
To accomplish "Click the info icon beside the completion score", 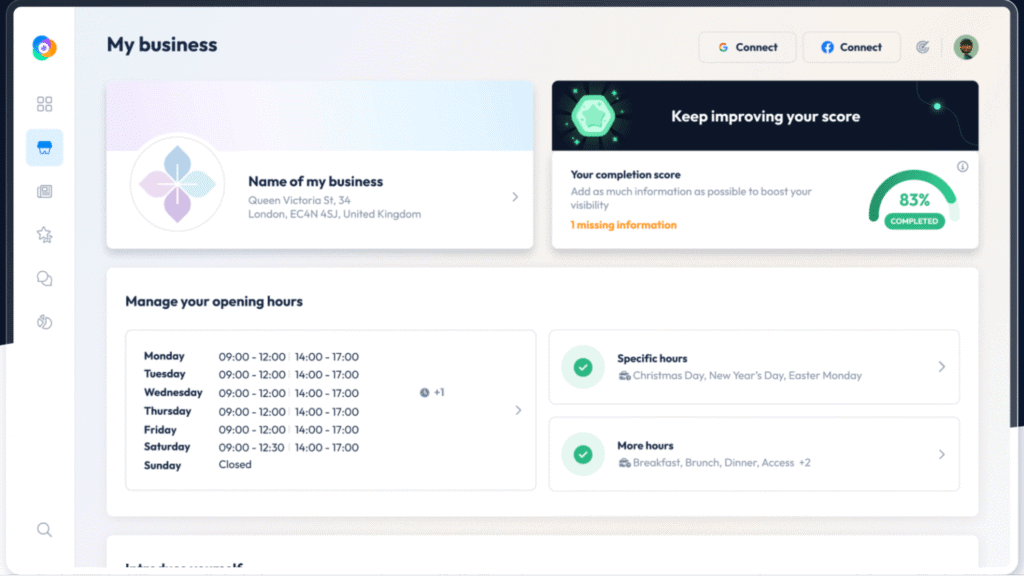I will 962,167.
